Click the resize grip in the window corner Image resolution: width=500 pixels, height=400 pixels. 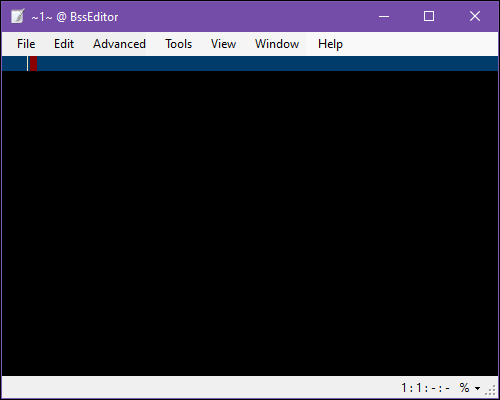(x=491, y=390)
